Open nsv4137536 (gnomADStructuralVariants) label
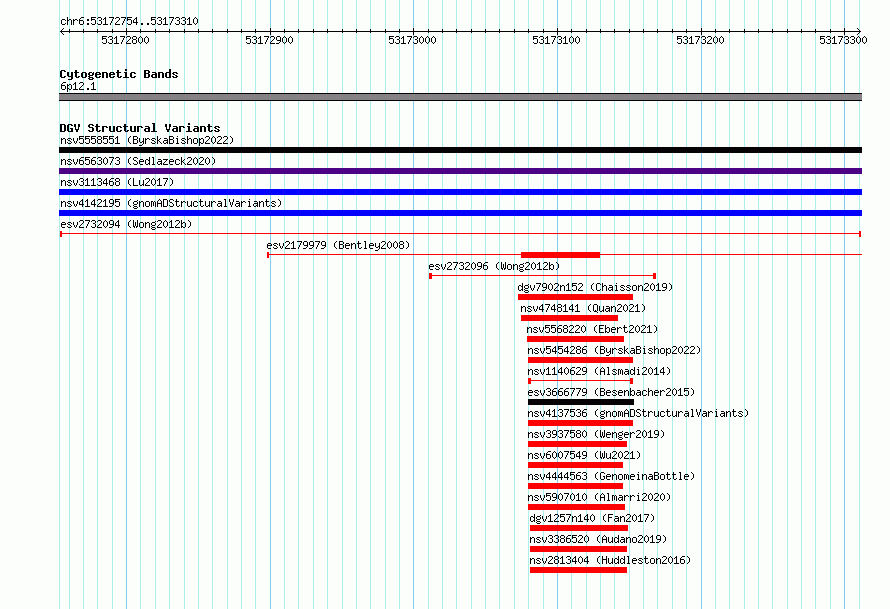Image resolution: width=890 pixels, height=609 pixels. [x=638, y=413]
